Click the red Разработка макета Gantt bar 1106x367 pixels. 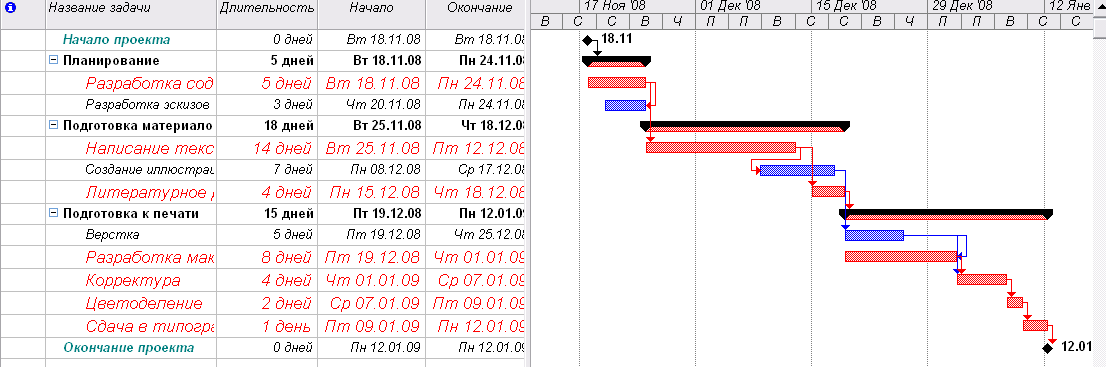tap(901, 256)
